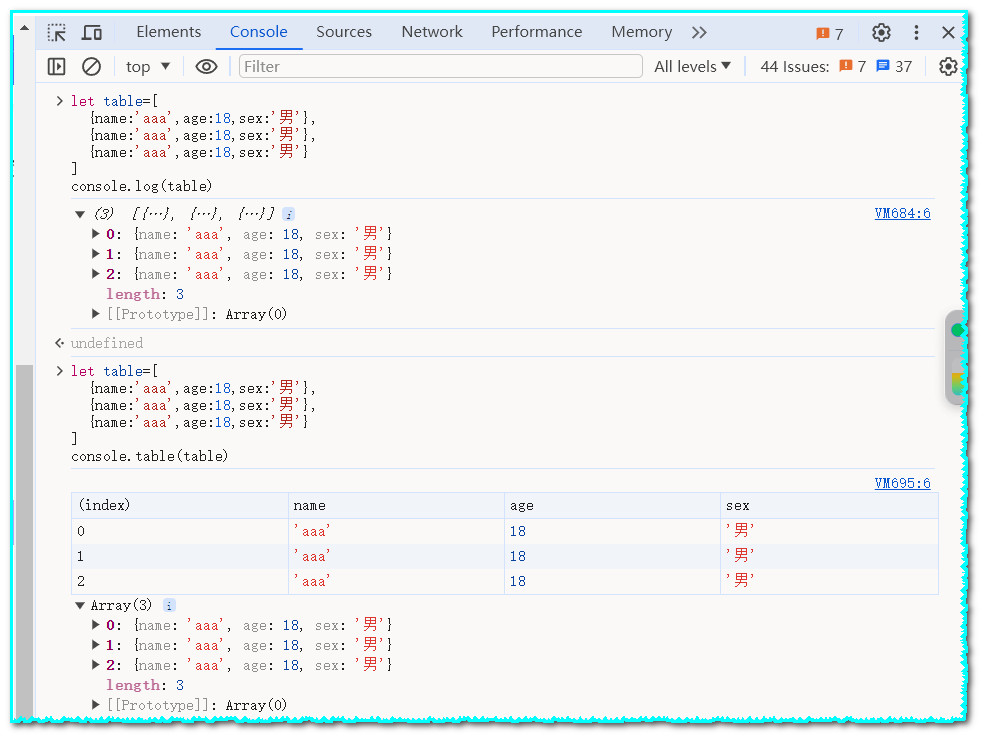
Task: Click the 'length: 3' row under Array(3)
Action: (x=145, y=685)
